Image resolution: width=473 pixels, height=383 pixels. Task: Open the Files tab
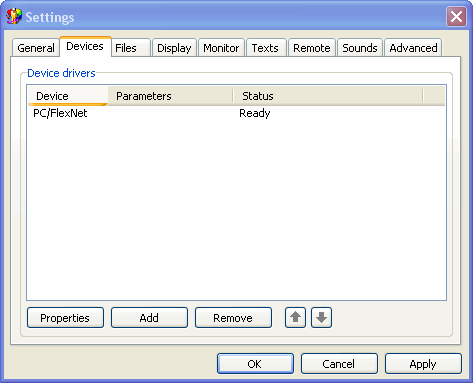tap(131, 48)
